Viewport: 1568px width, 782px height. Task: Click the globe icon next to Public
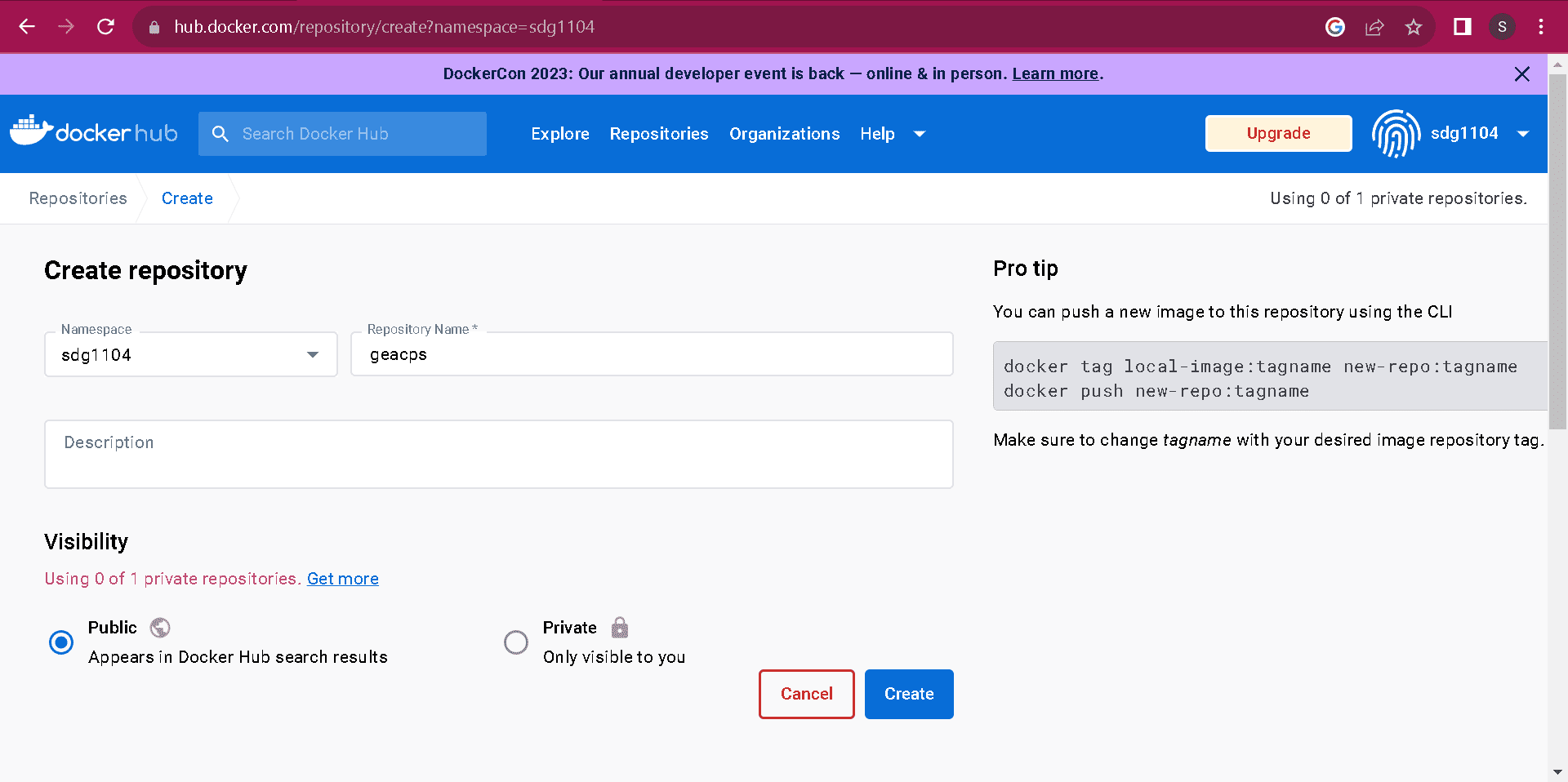160,628
